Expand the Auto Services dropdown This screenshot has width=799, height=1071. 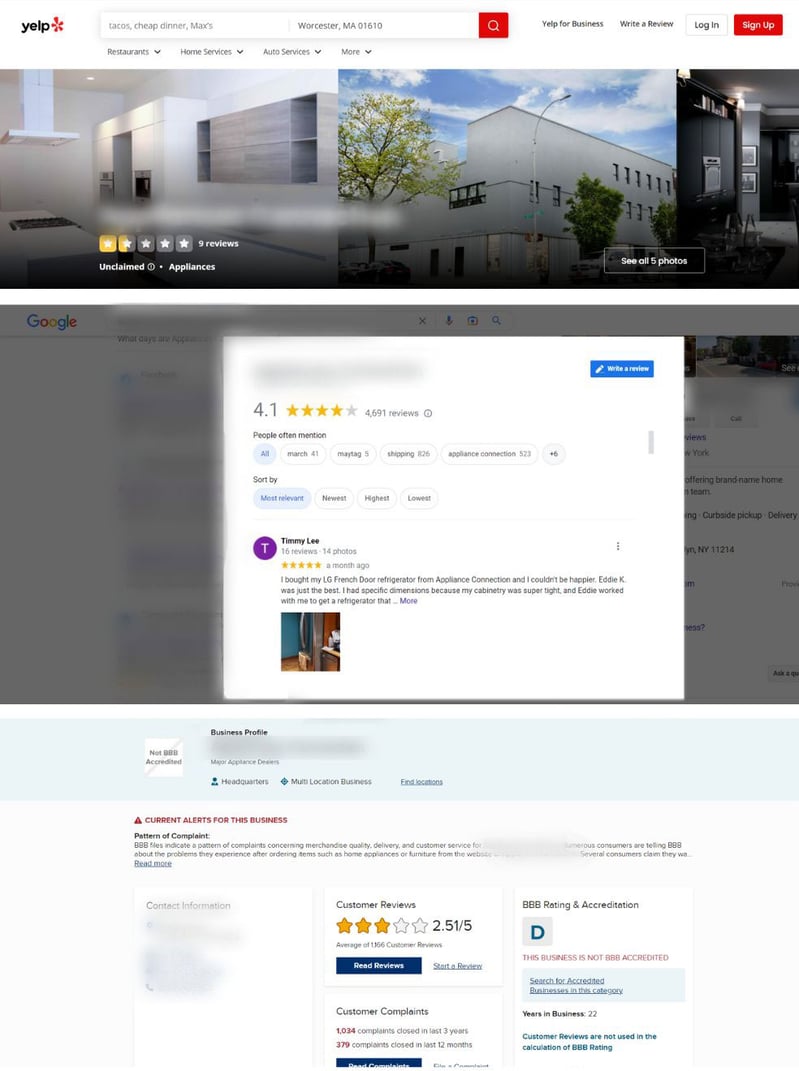click(x=292, y=52)
